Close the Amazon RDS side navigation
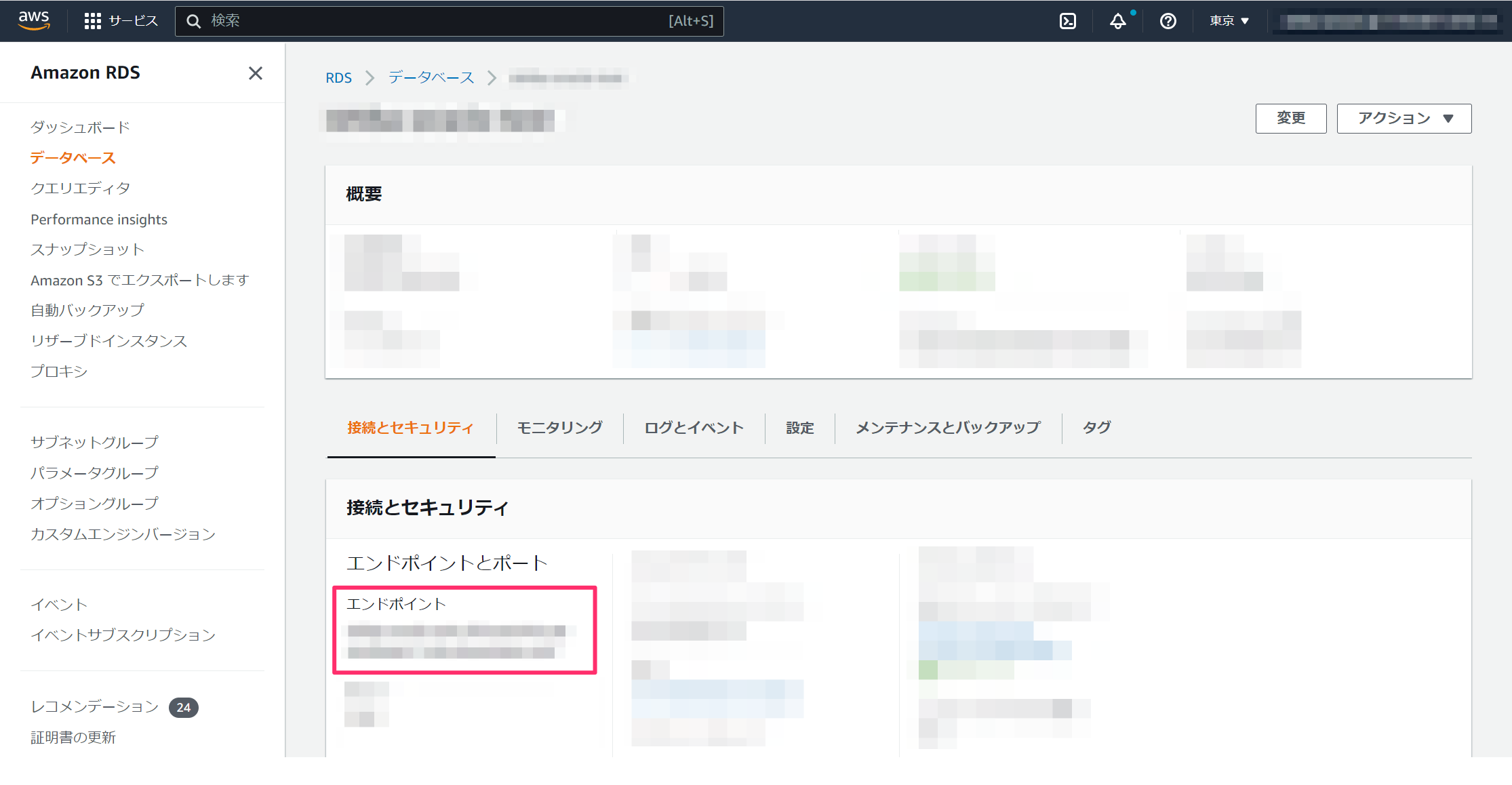1512x785 pixels. (x=255, y=73)
